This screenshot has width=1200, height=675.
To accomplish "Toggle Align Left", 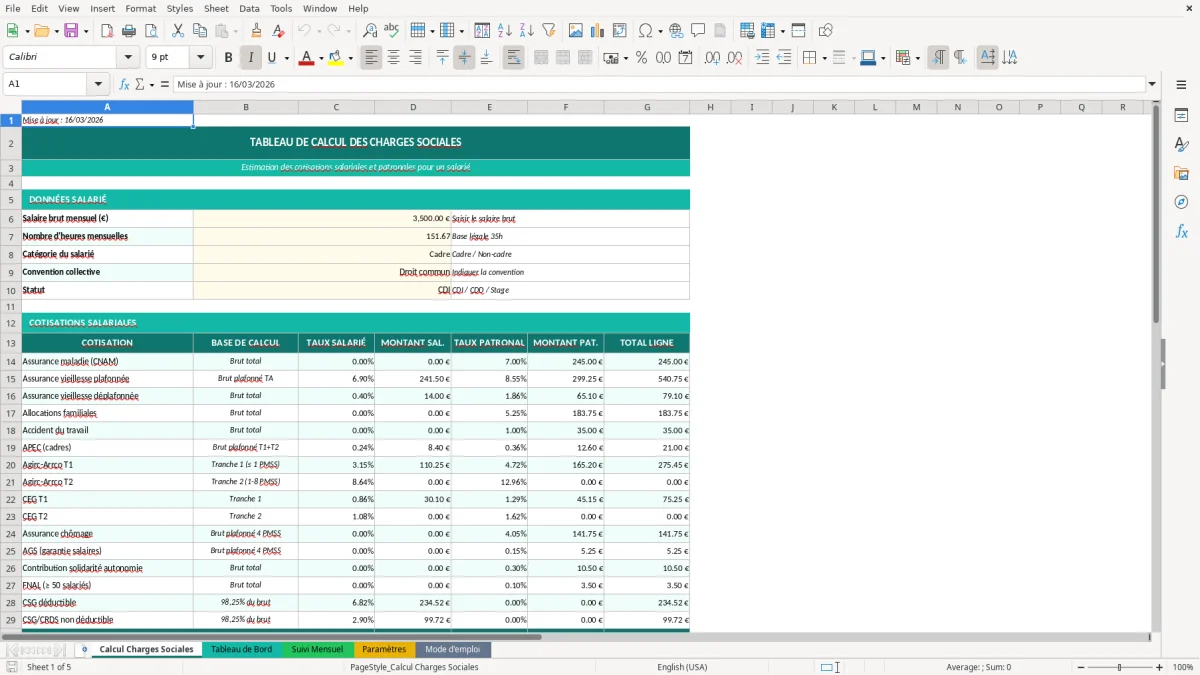I will (371, 58).
